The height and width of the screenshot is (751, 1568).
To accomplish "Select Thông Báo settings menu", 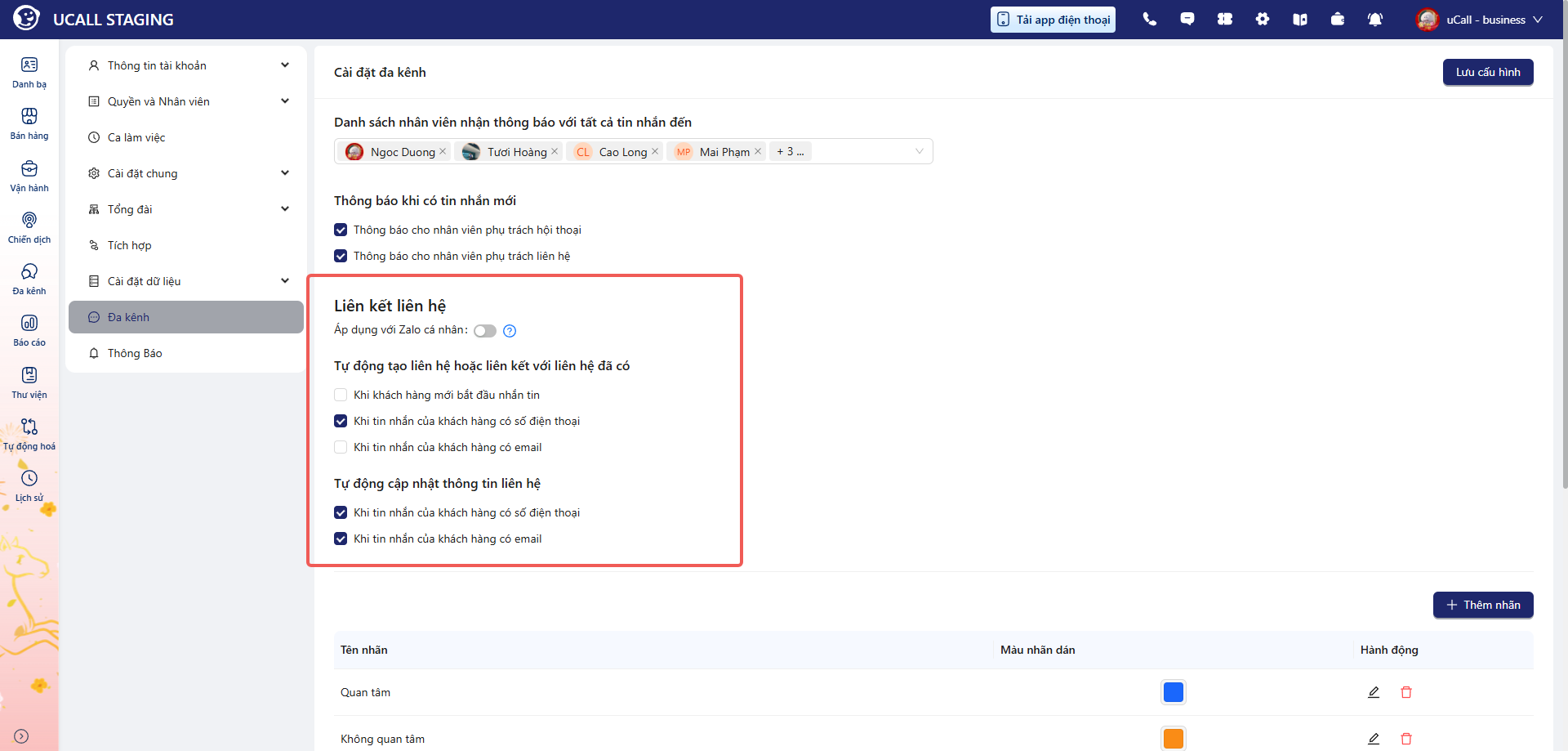I will click(186, 353).
